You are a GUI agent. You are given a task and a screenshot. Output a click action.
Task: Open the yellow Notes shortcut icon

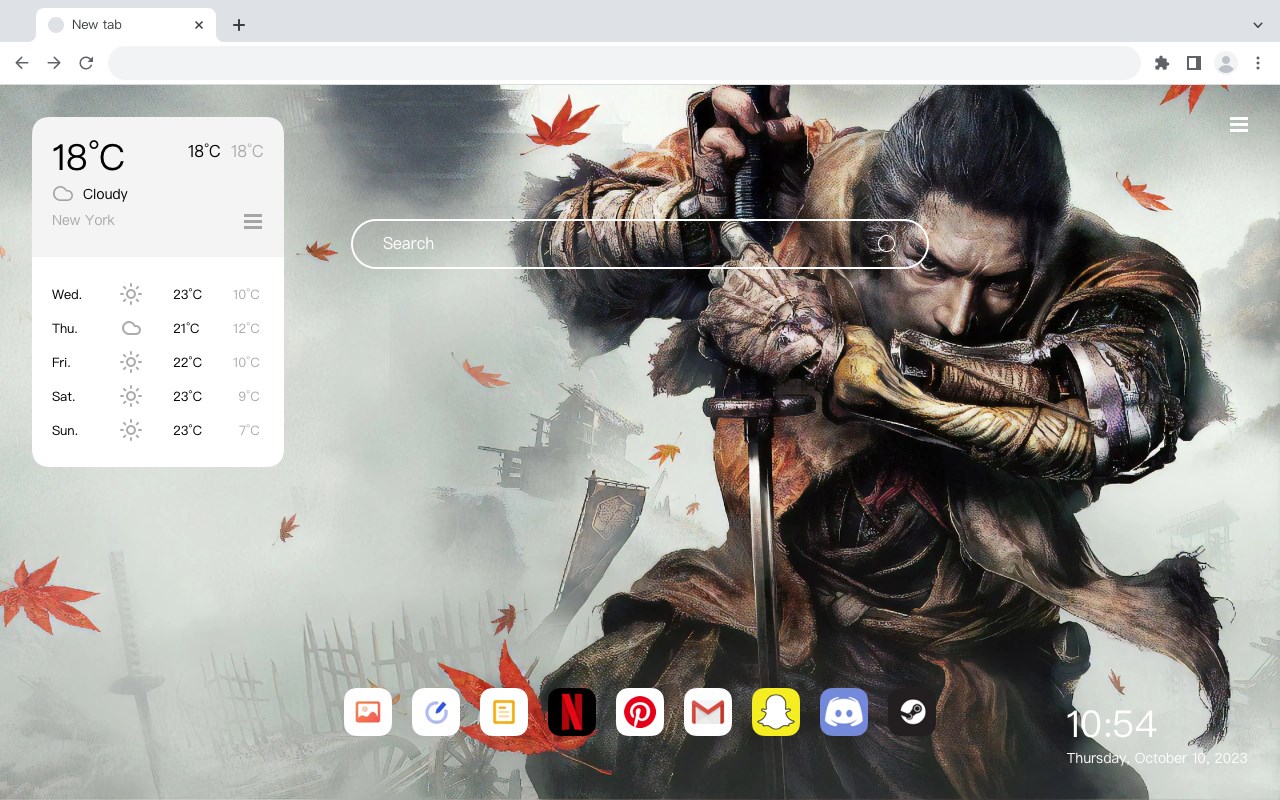coord(504,712)
